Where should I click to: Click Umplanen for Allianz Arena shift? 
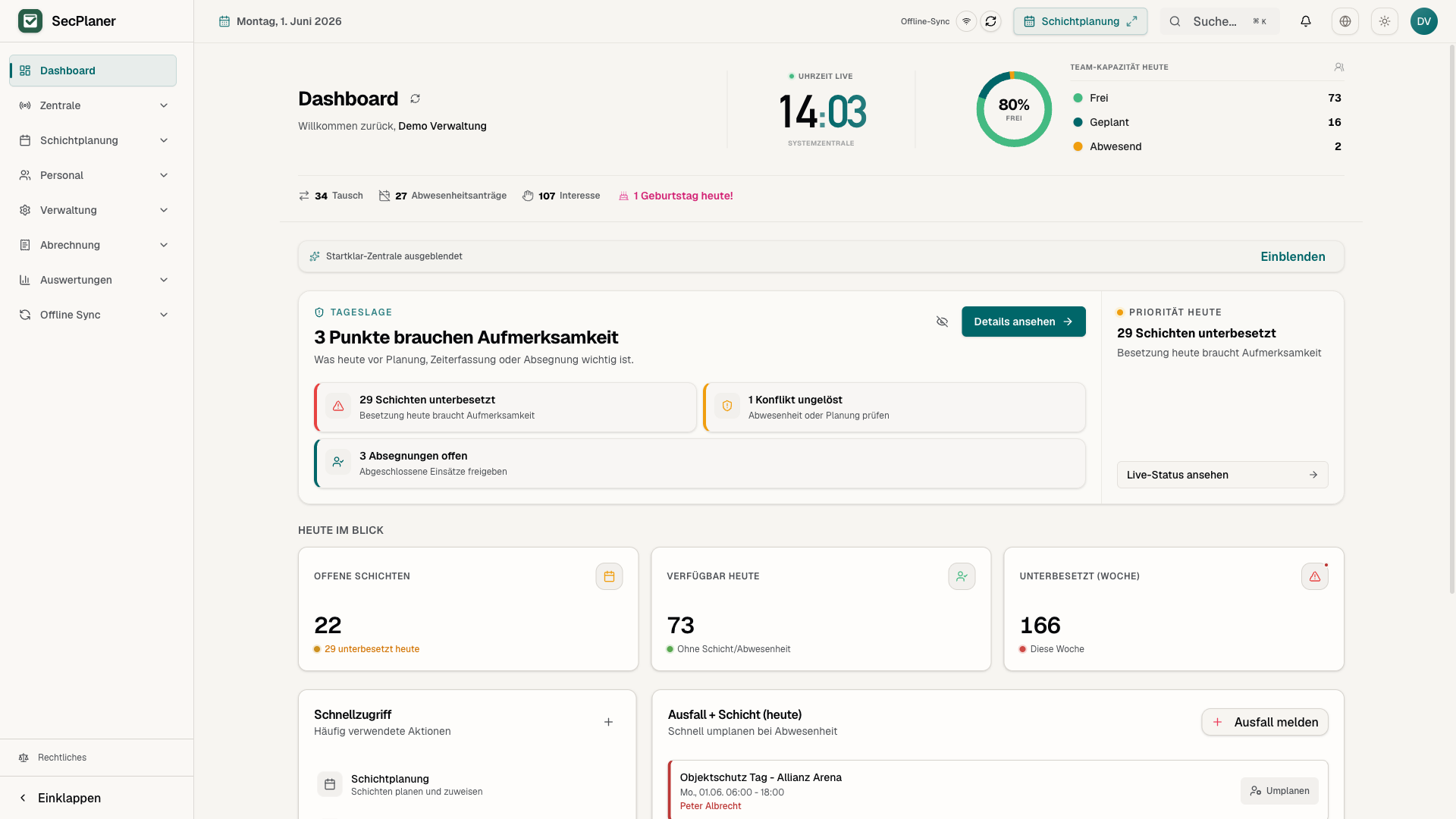(x=1279, y=791)
